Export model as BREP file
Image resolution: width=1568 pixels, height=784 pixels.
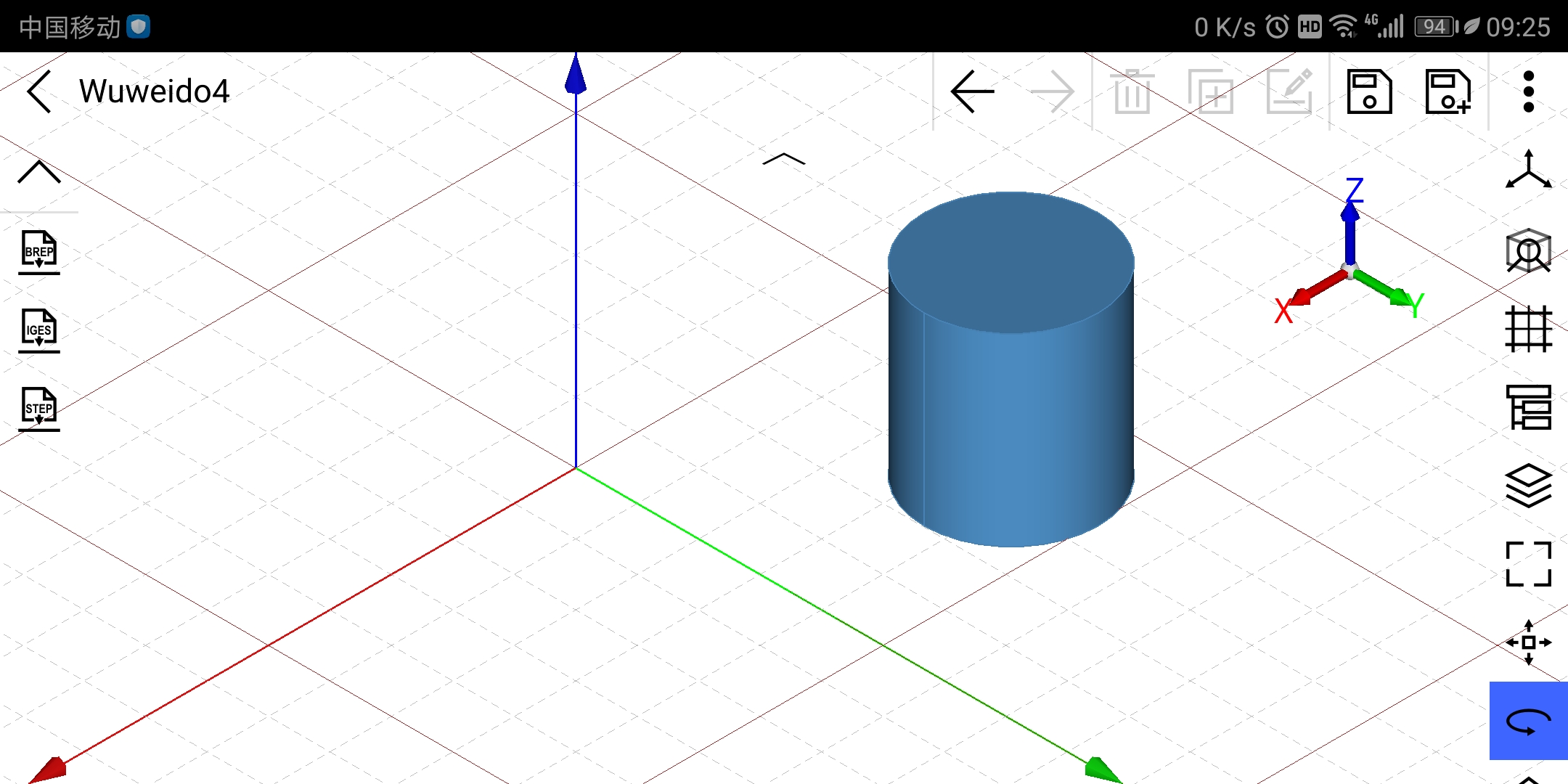click(x=39, y=252)
